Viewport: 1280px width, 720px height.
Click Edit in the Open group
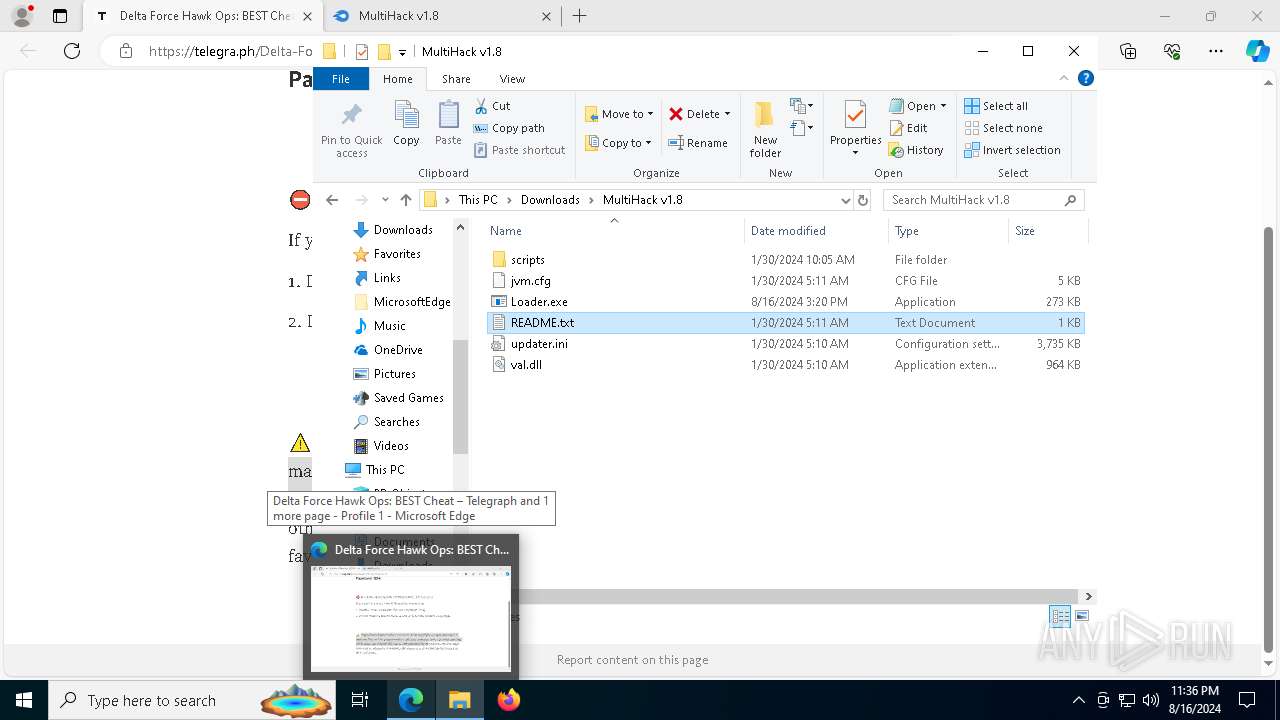pos(908,128)
